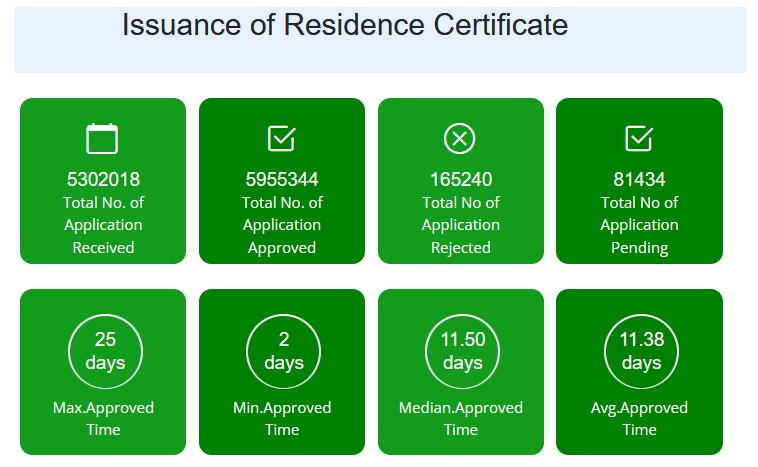Click the Issuance of Residence Certificate heading

345,25
